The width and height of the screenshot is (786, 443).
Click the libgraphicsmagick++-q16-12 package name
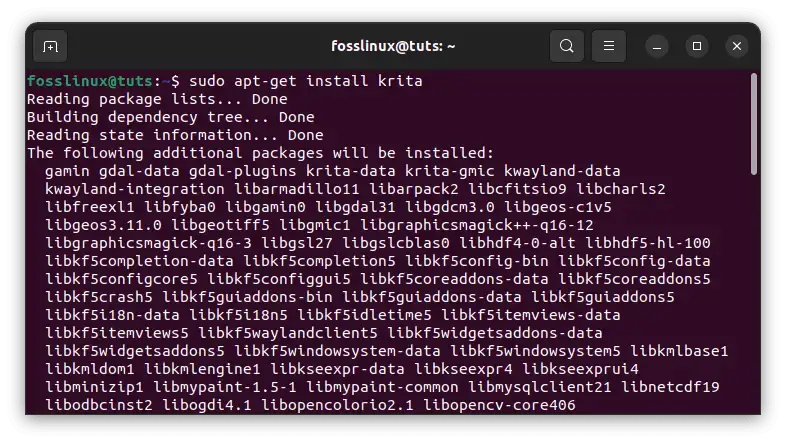(477, 225)
